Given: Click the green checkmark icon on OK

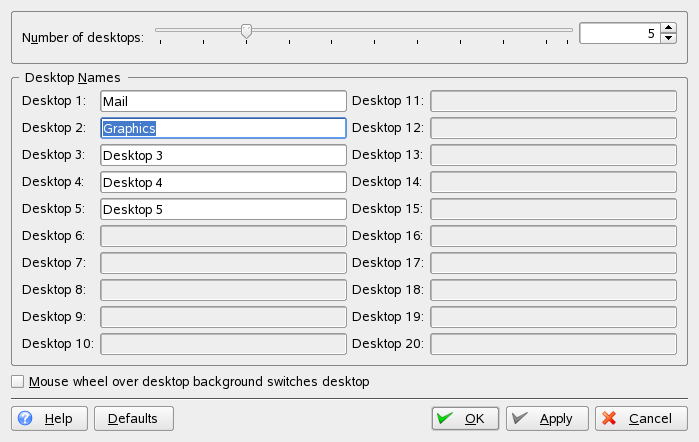Looking at the screenshot, I should coord(446,418).
